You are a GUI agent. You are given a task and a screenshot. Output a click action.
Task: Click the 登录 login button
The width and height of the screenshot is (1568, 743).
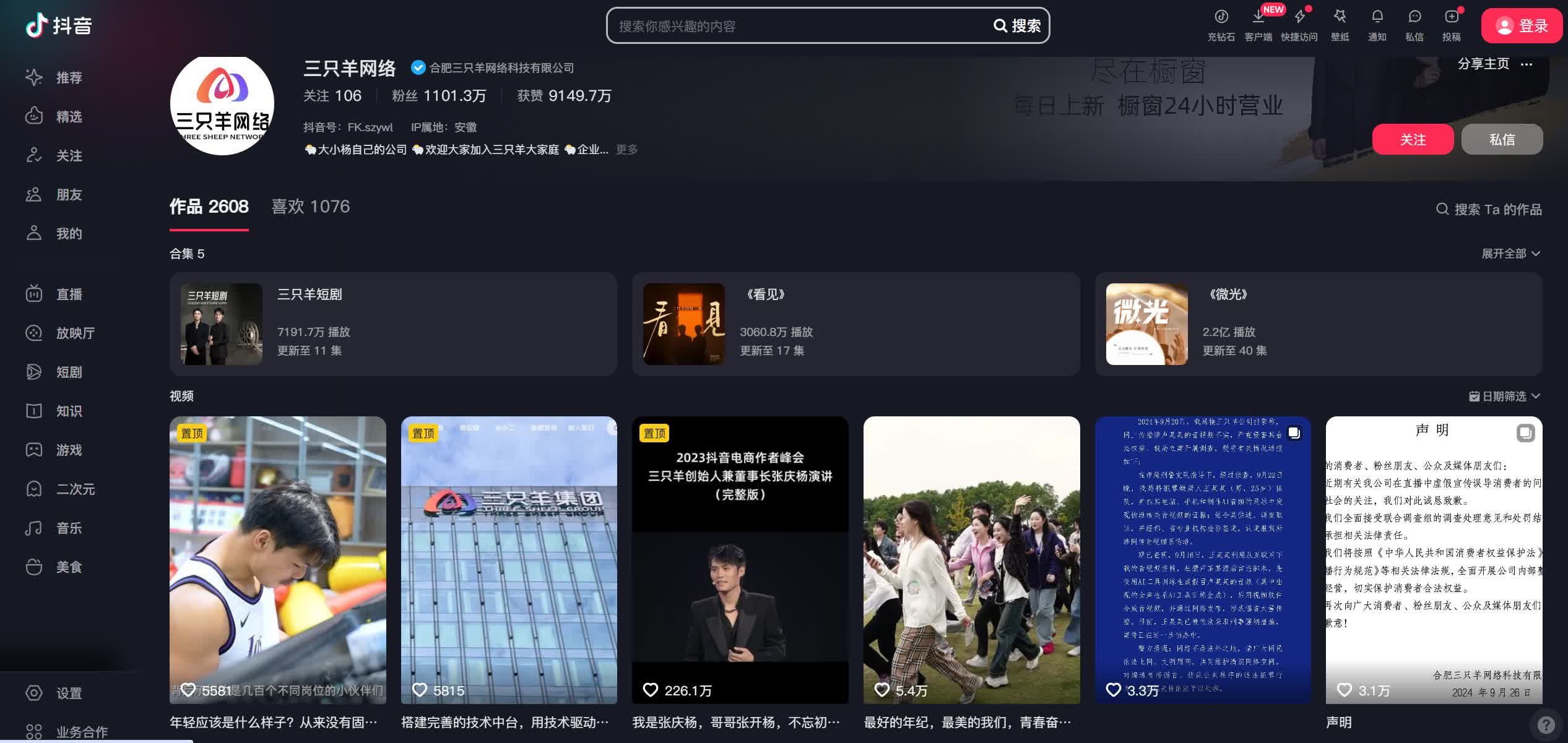(1522, 25)
